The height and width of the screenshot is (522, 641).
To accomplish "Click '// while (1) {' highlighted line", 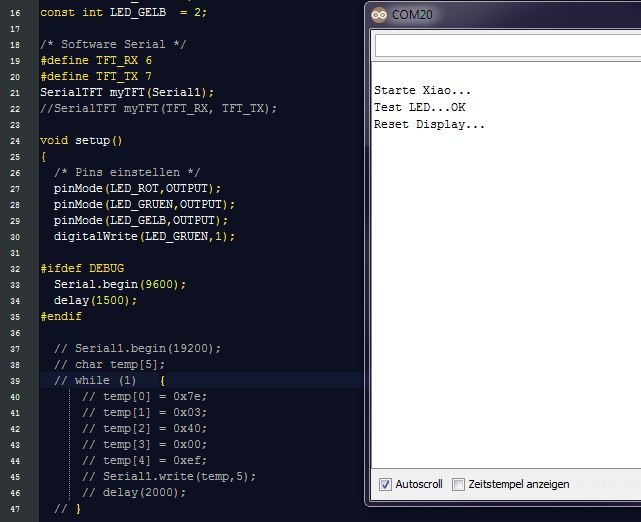I will (x=110, y=381).
